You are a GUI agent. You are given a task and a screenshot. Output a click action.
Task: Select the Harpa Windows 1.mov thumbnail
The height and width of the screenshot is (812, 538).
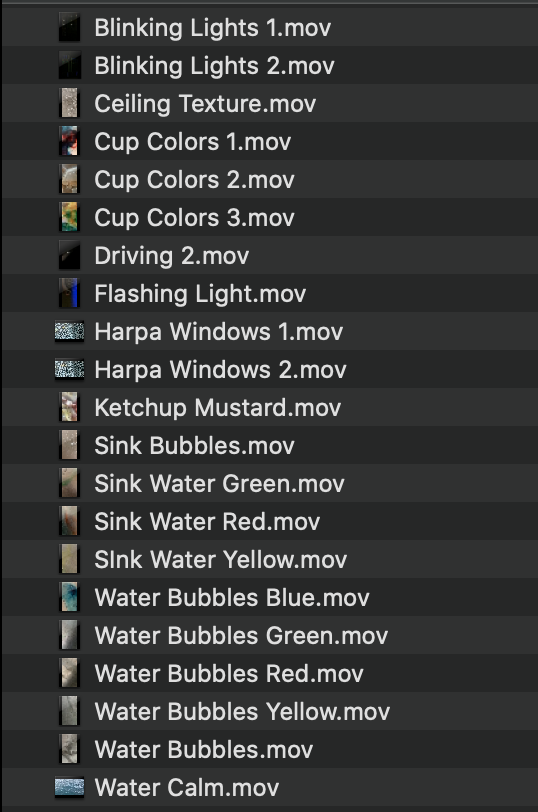point(69,331)
